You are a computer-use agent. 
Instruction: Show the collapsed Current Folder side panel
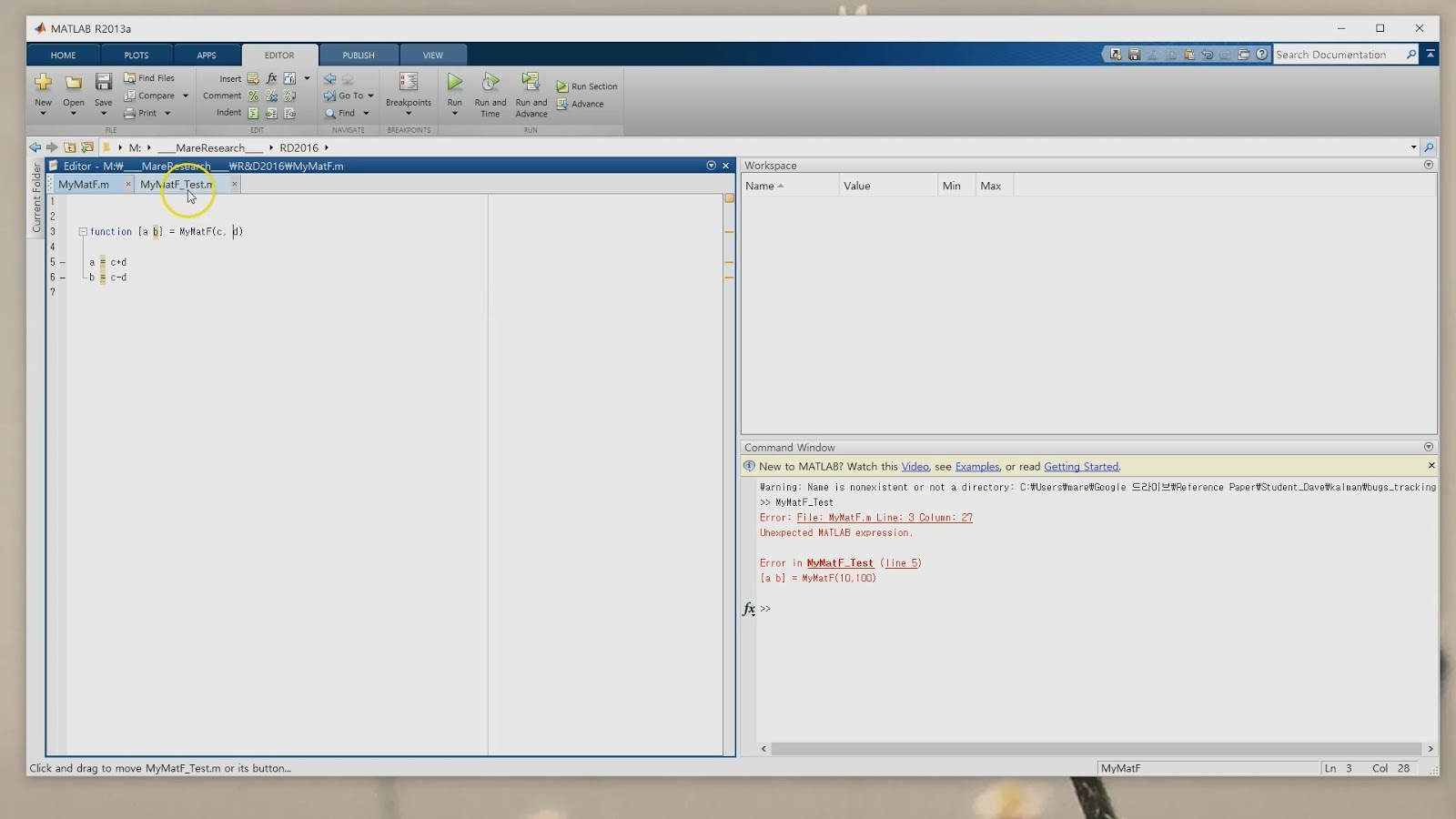tap(36, 197)
